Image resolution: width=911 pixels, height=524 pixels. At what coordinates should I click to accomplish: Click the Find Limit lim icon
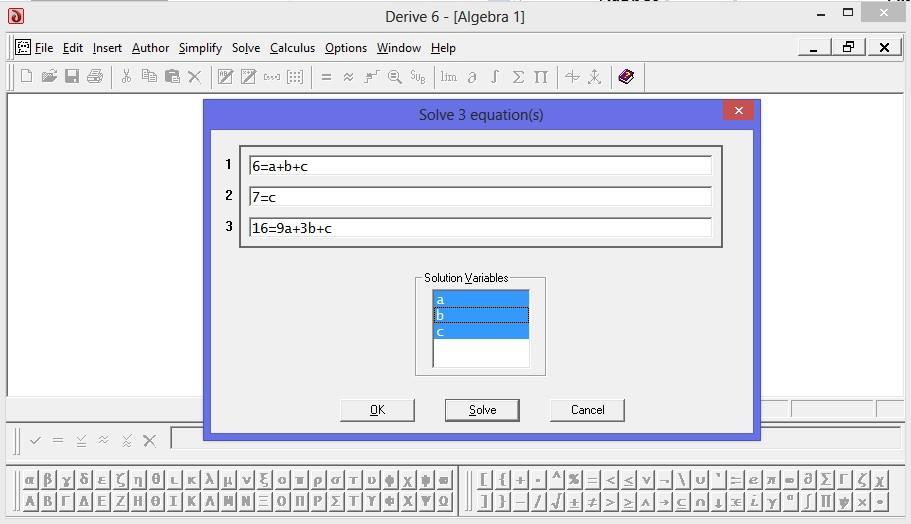(449, 76)
